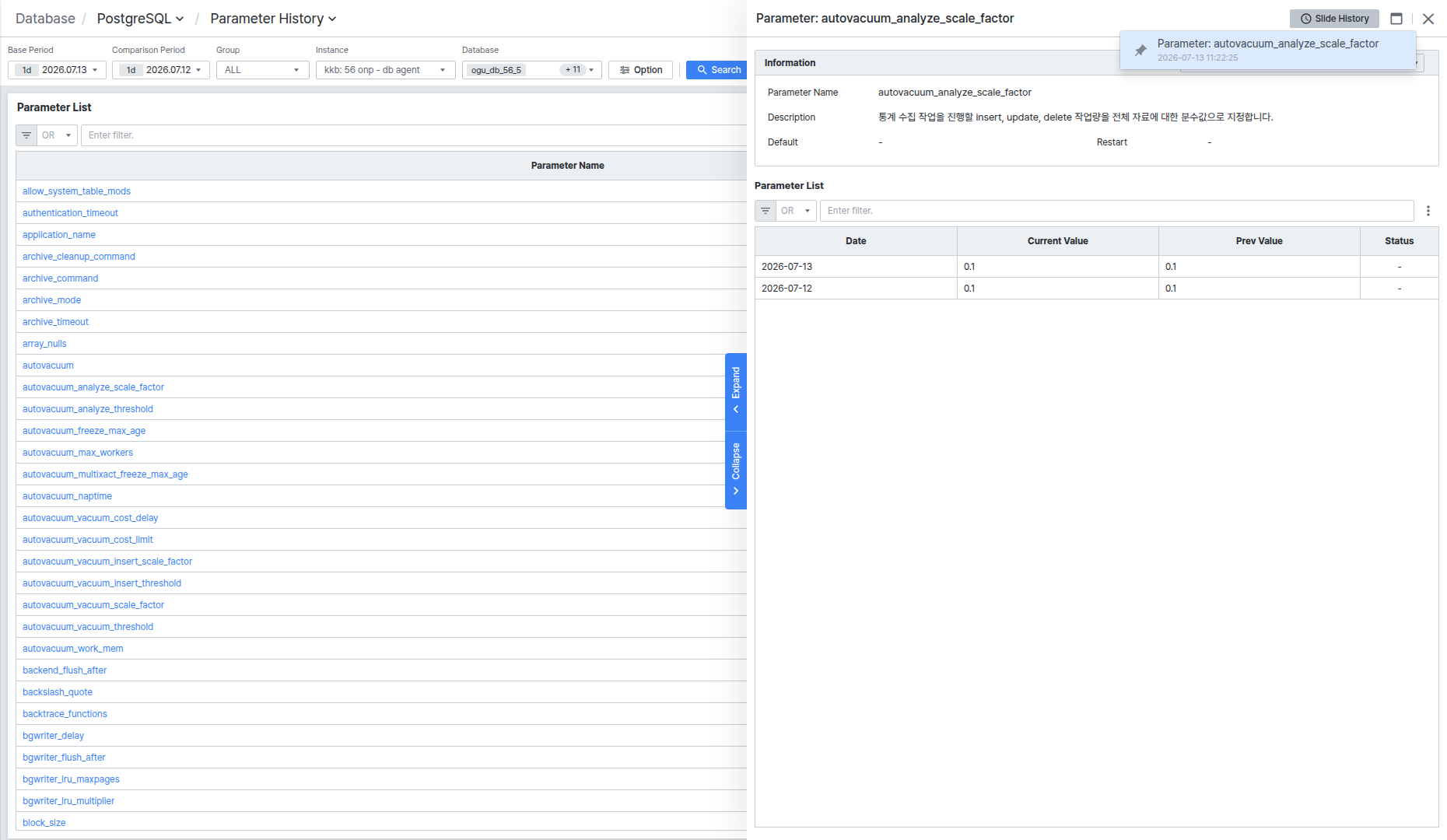Maximize the parameter detail panel
Viewport: 1447px width, 840px height.
1396,19
